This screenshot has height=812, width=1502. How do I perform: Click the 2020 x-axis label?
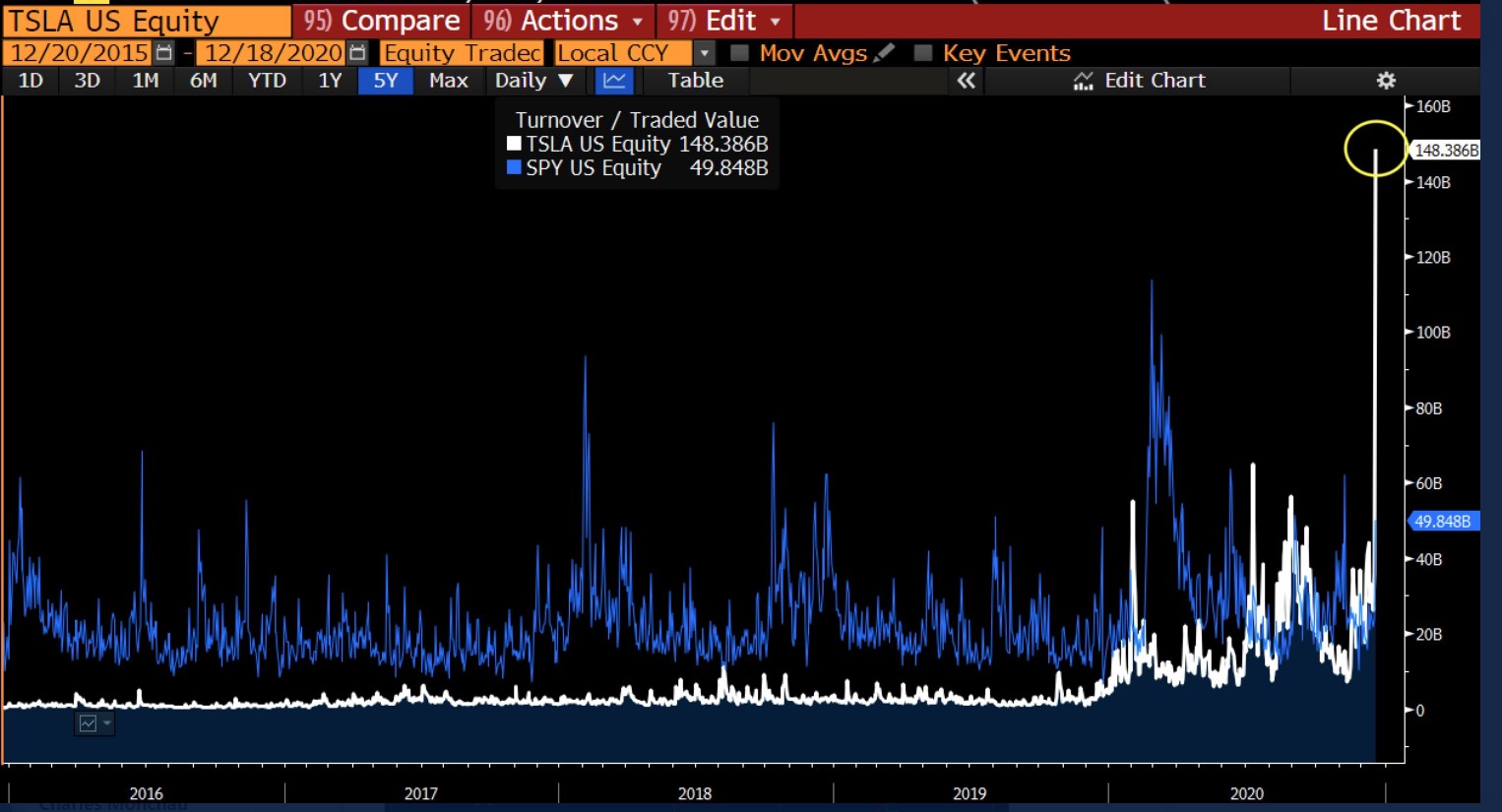[x=1247, y=793]
